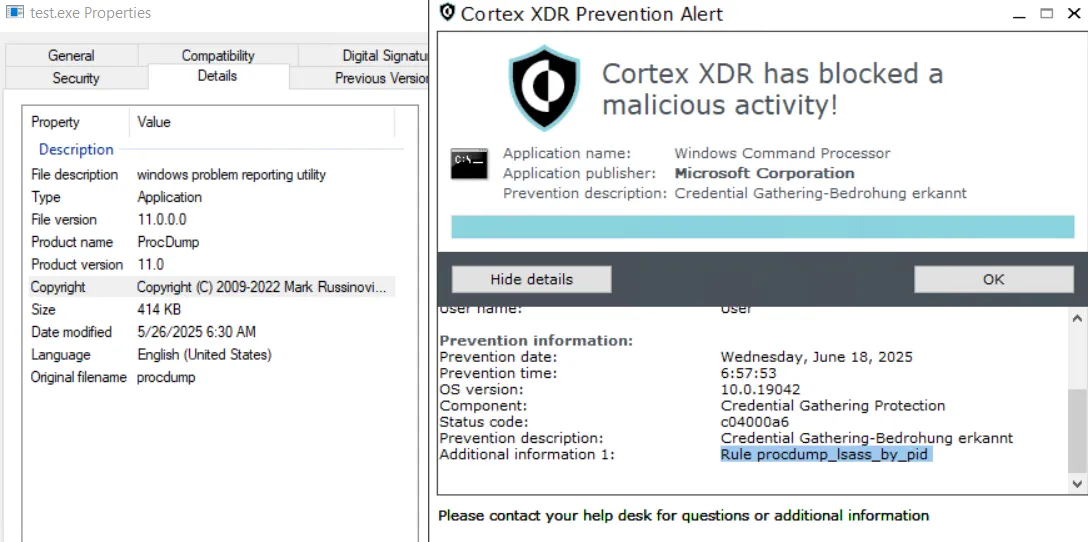Open the Compatibility tab
The width and height of the screenshot is (1088, 542).
pos(218,56)
